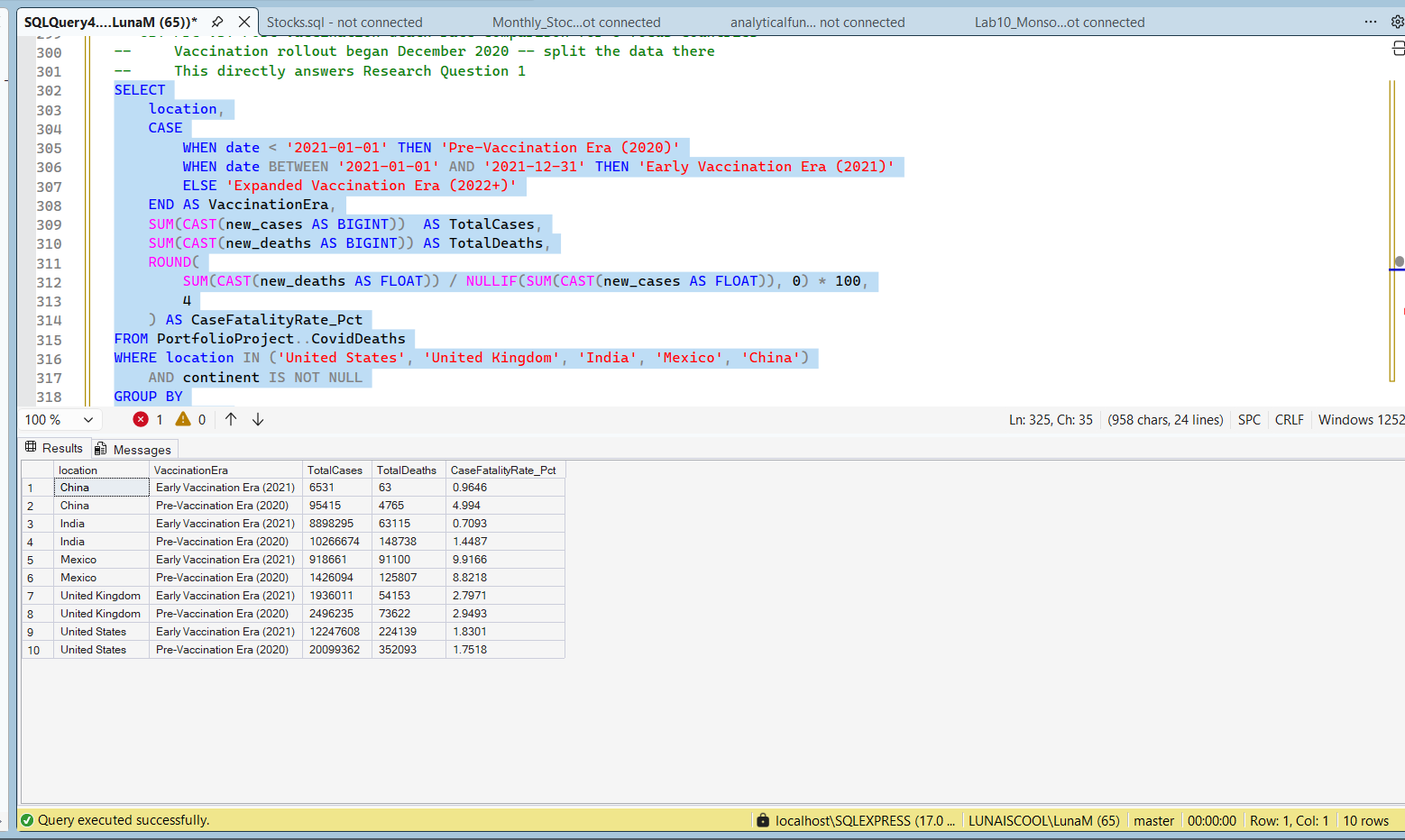Open the 100 % zoom dropdown
The height and width of the screenshot is (840, 1405).
pyautogui.click(x=88, y=420)
